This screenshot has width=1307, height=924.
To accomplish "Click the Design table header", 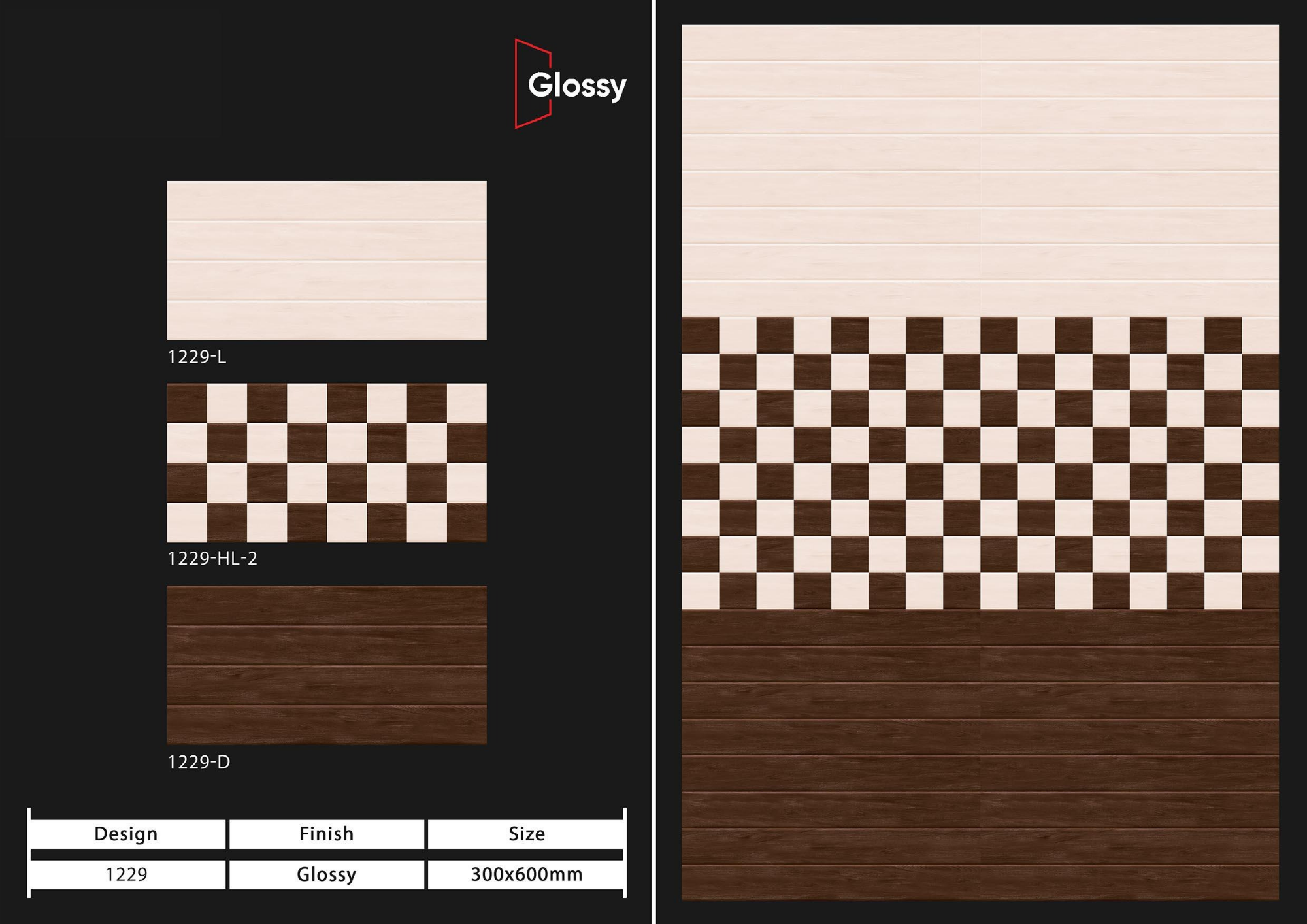I will point(127,834).
